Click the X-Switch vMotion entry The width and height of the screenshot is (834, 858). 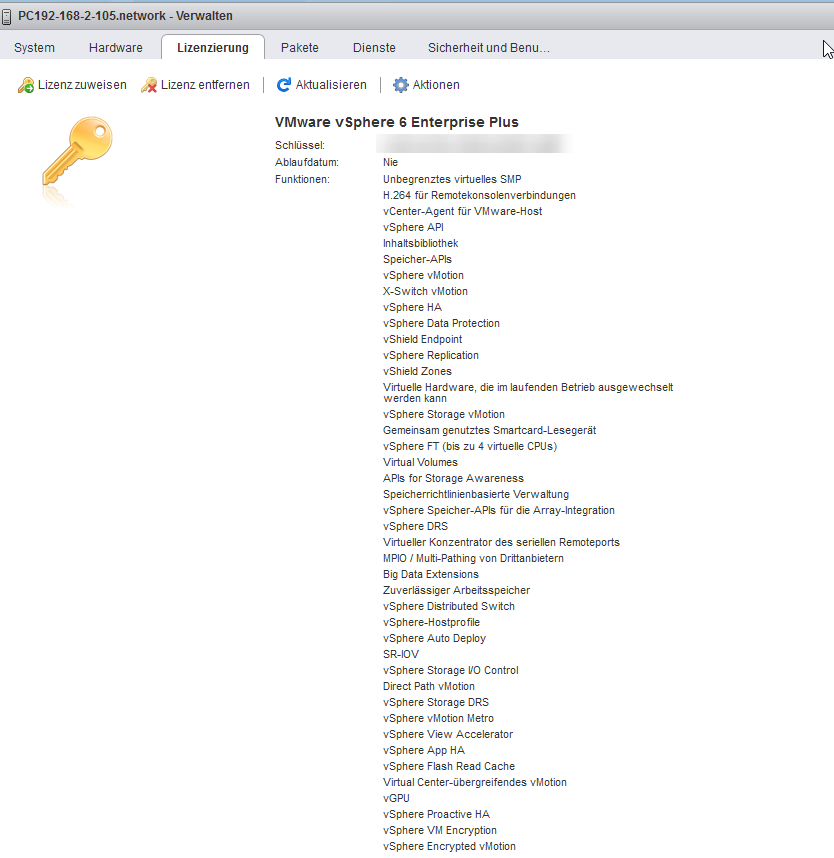click(x=425, y=291)
